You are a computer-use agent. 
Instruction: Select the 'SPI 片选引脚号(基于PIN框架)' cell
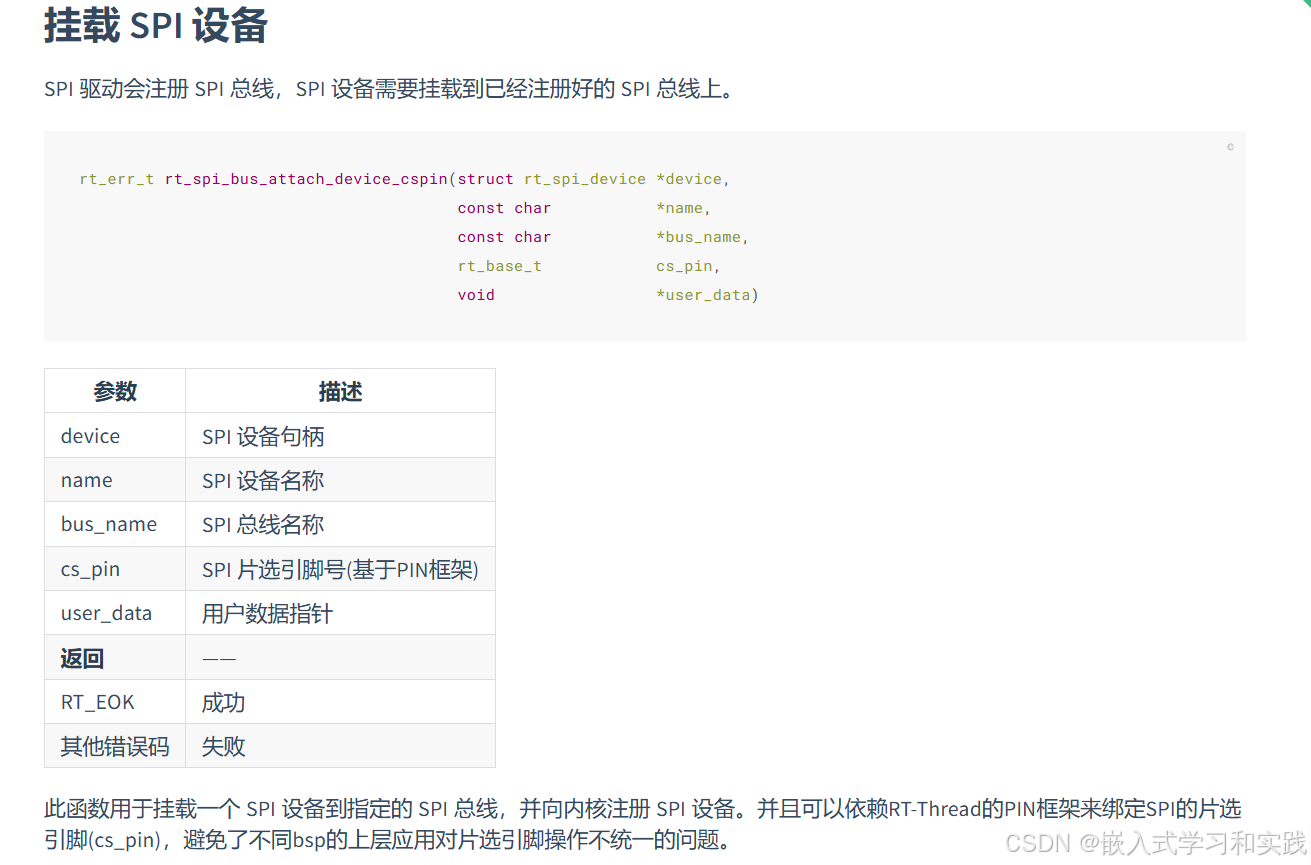point(340,569)
